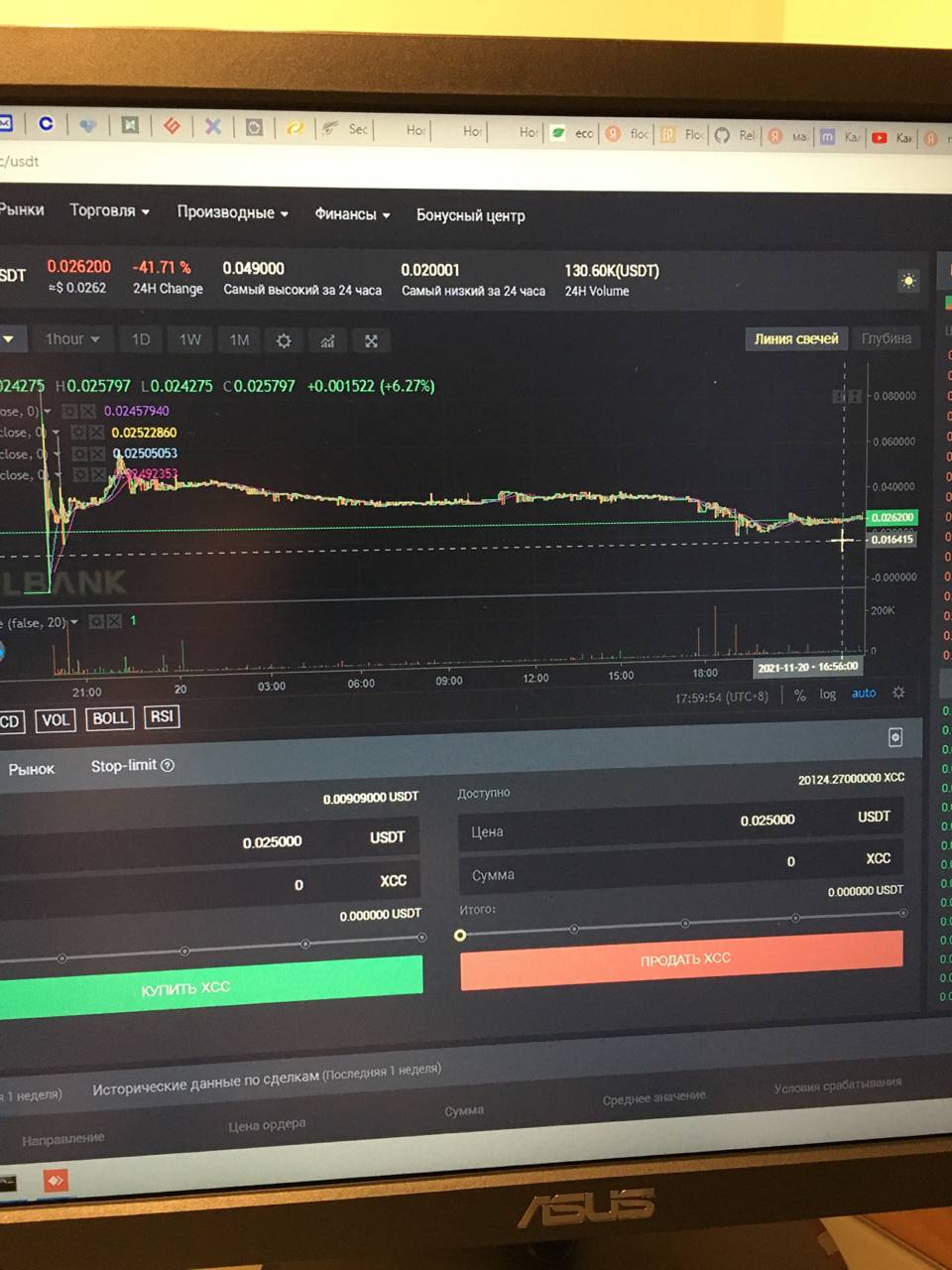Open the Рынки menu item
The width and height of the screenshot is (952, 1270).
tap(22, 209)
